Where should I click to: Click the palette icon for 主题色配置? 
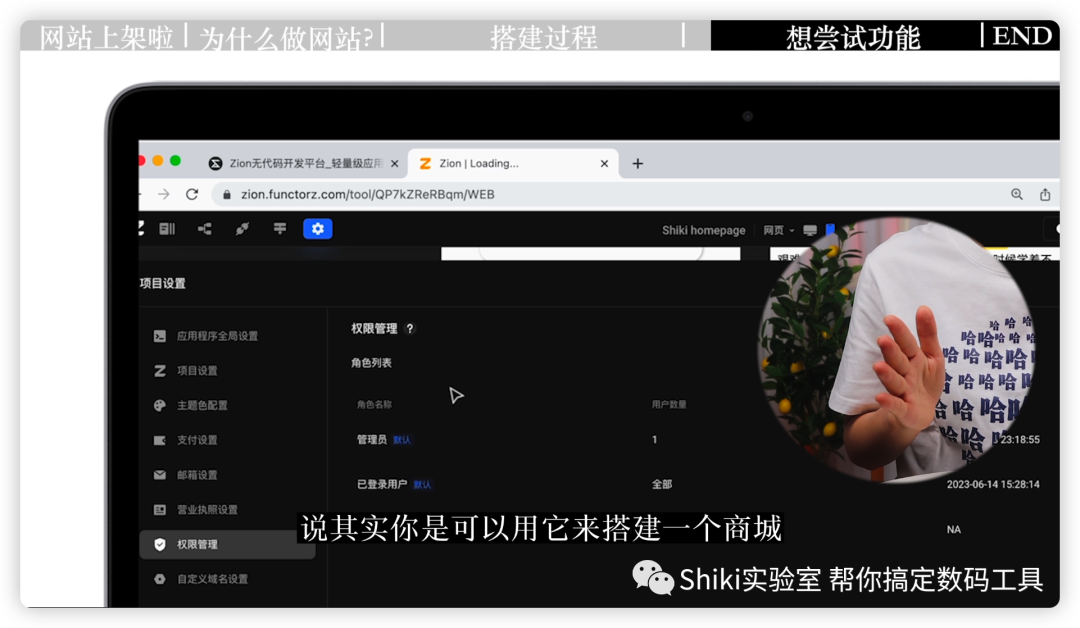(160, 405)
